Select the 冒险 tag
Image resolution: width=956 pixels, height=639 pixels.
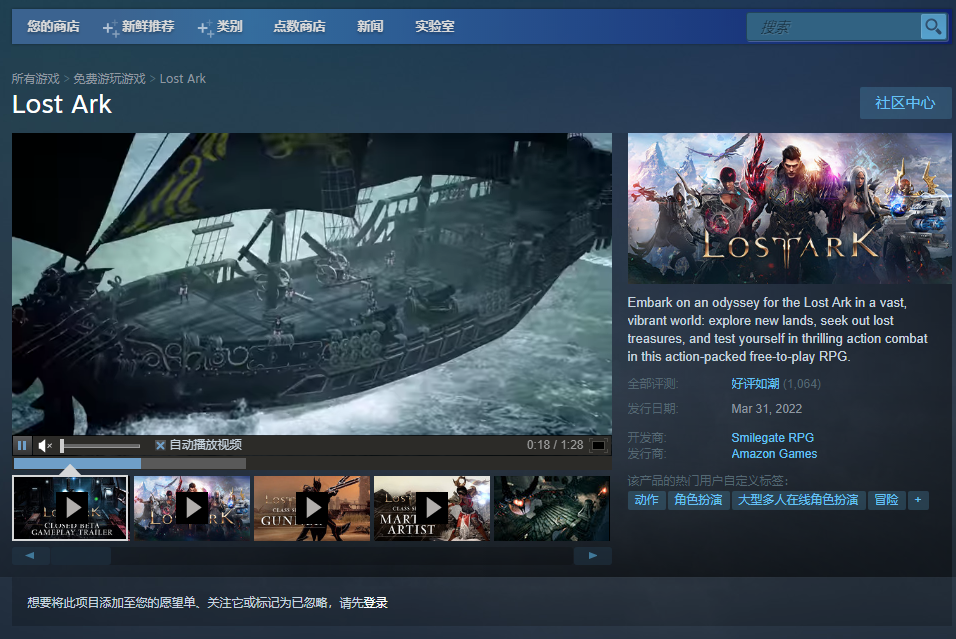886,500
